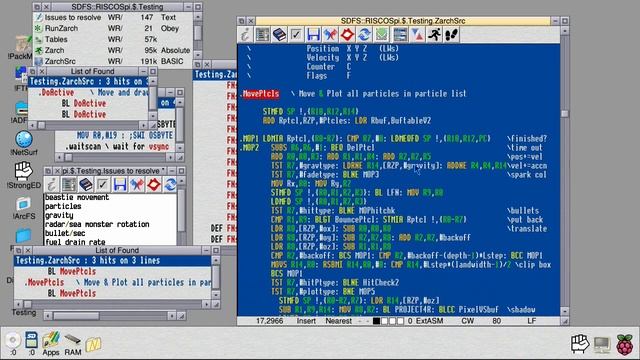Screen dimensions: 640x360
Task: Click the red highlighted .MovePtcls label in code
Action: coord(261,94)
